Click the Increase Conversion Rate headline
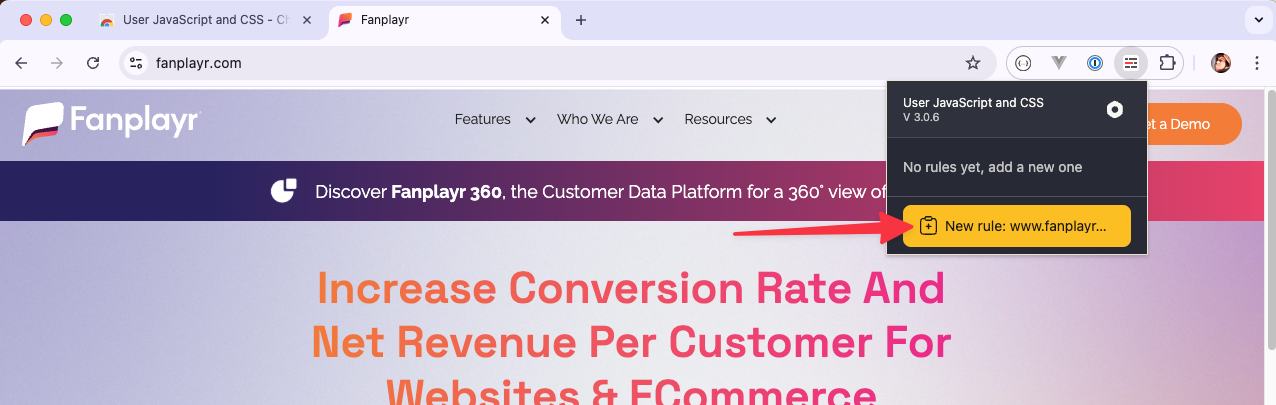 tap(631, 340)
